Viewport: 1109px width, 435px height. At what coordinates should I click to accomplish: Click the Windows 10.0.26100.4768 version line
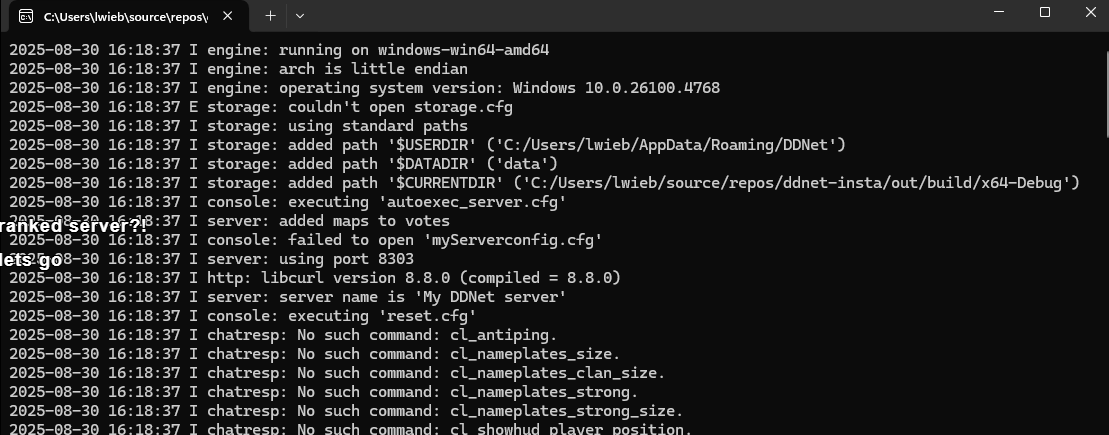[364, 88]
